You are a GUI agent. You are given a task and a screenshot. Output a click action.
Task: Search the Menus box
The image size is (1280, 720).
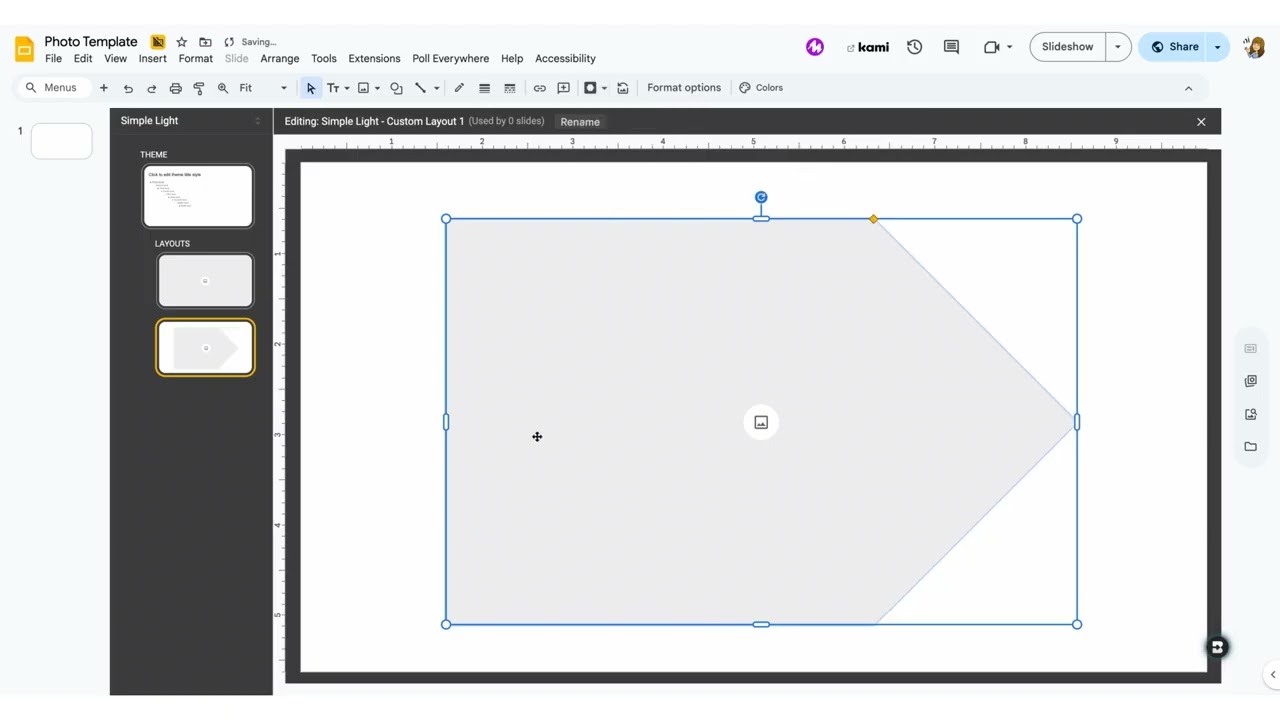(52, 88)
